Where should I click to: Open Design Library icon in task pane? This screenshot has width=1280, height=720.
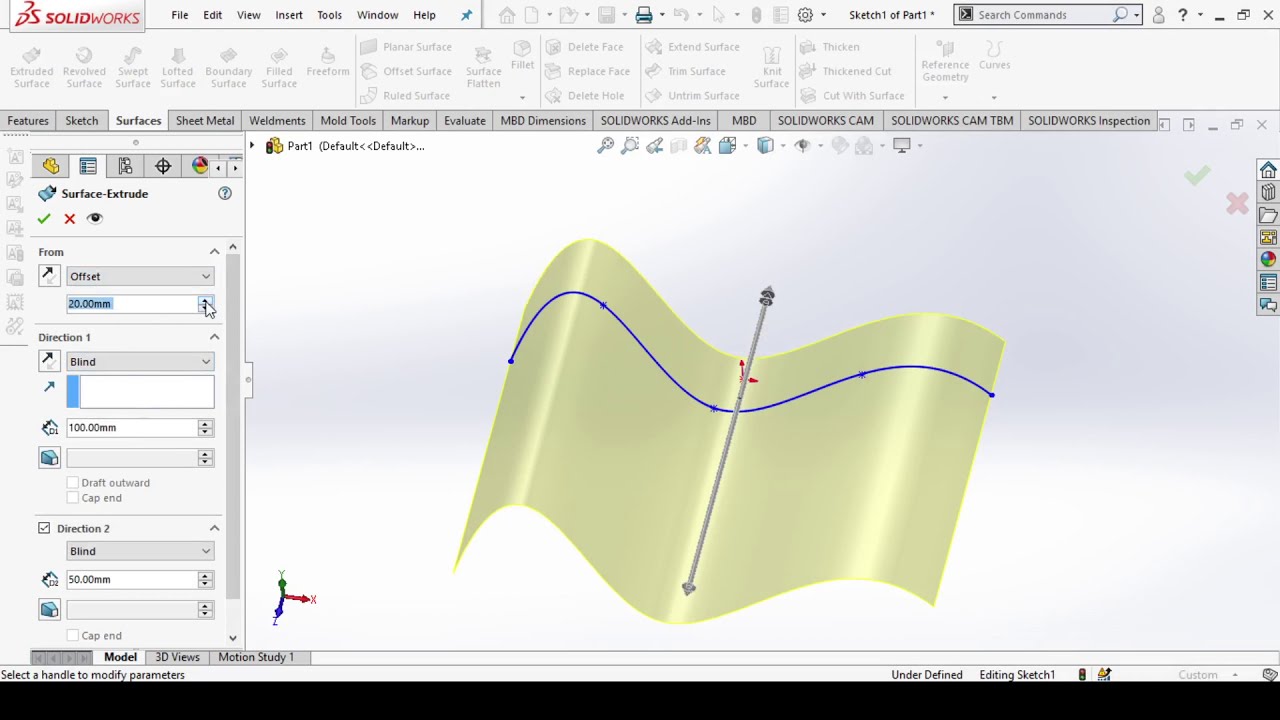1268,192
